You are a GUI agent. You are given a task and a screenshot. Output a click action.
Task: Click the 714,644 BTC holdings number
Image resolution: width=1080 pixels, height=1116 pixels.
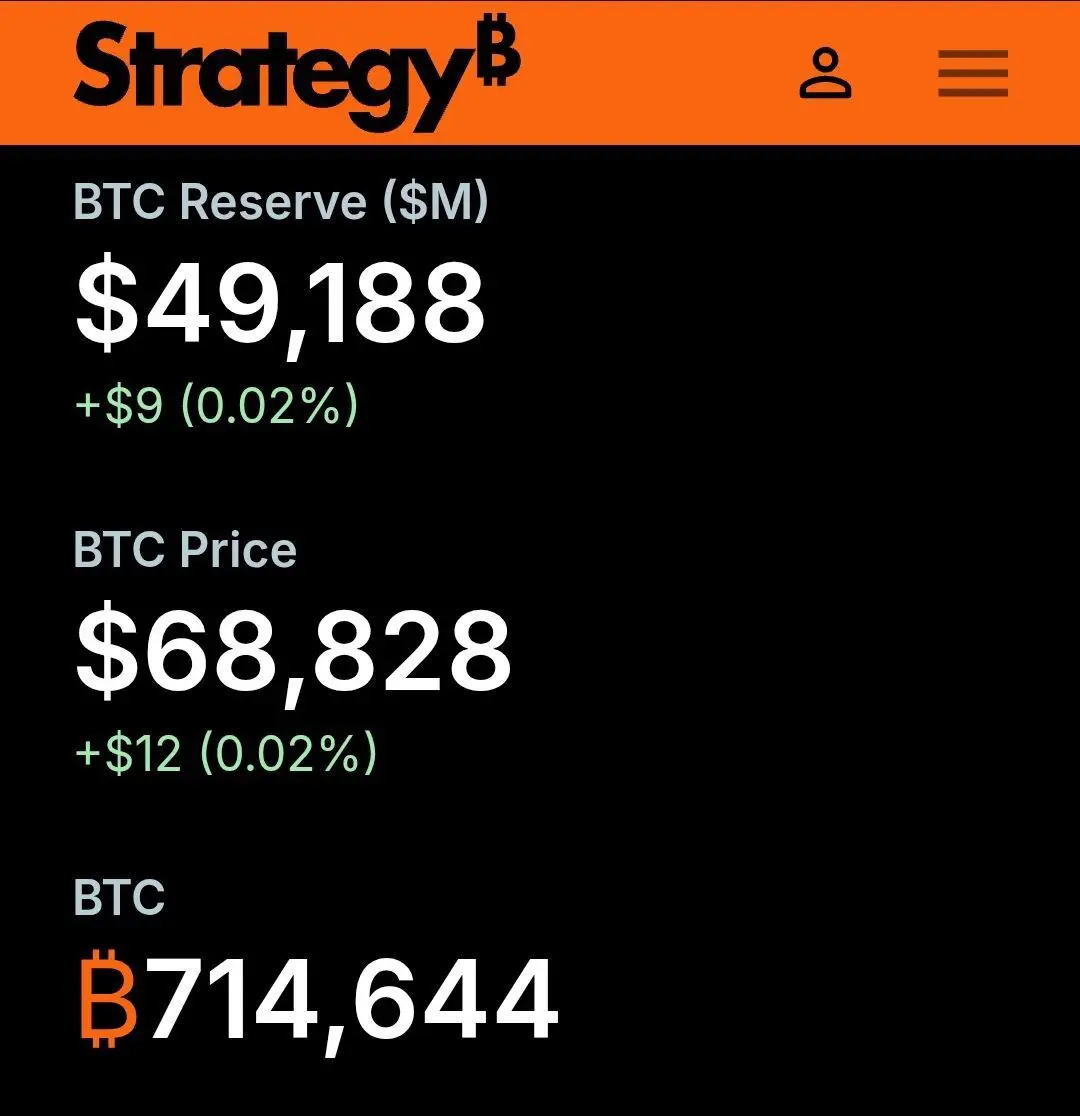pos(353,1000)
